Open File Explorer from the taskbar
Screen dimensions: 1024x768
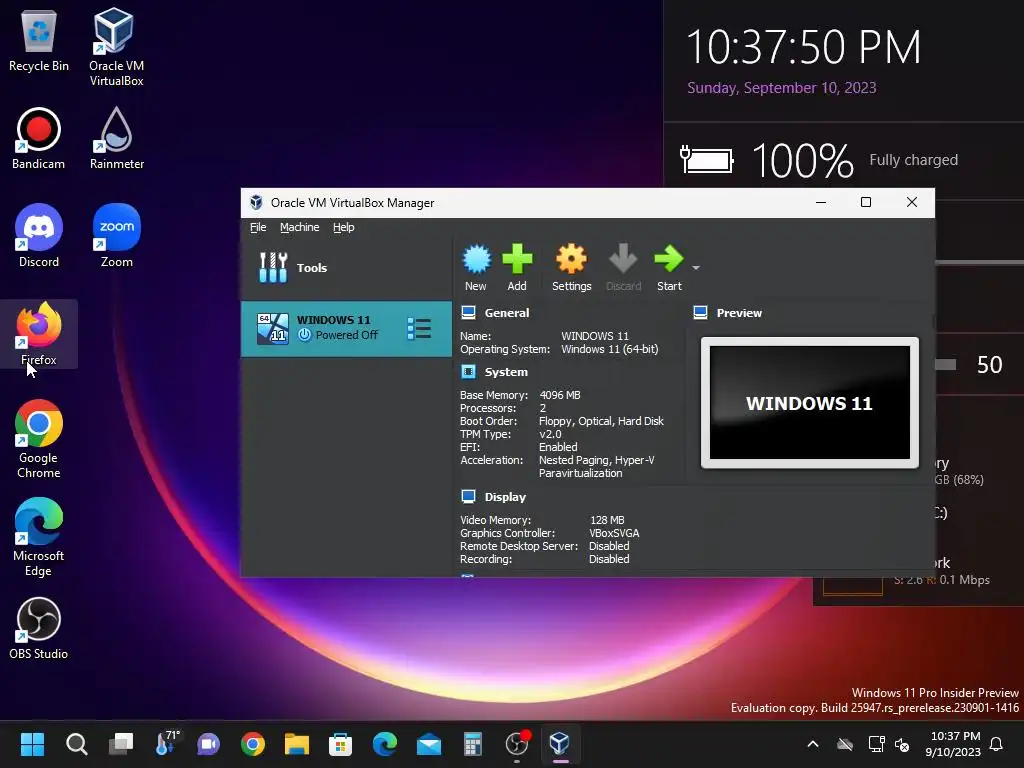pyautogui.click(x=296, y=744)
